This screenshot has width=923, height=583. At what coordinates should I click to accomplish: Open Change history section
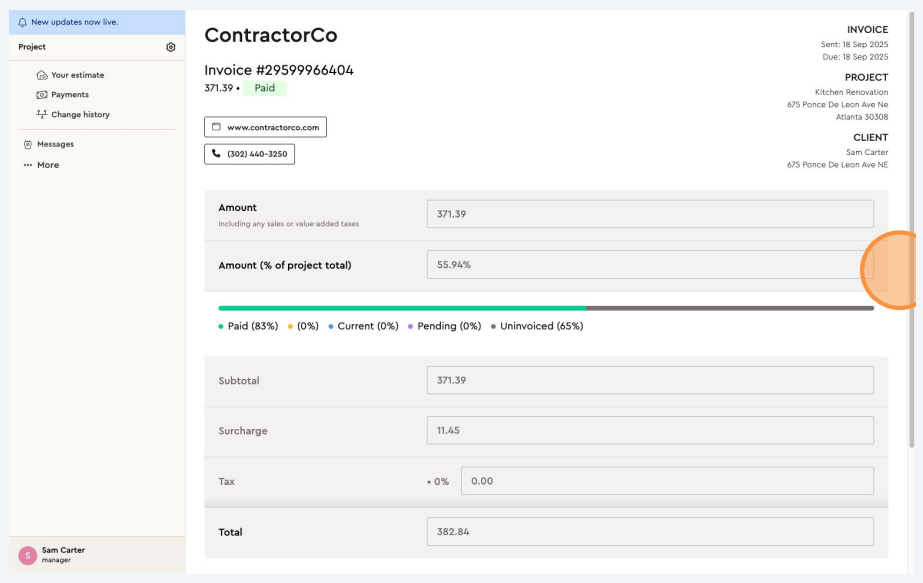[80, 115]
